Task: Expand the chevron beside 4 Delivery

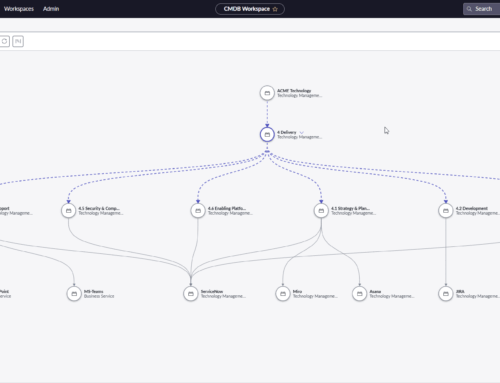Action: click(302, 133)
